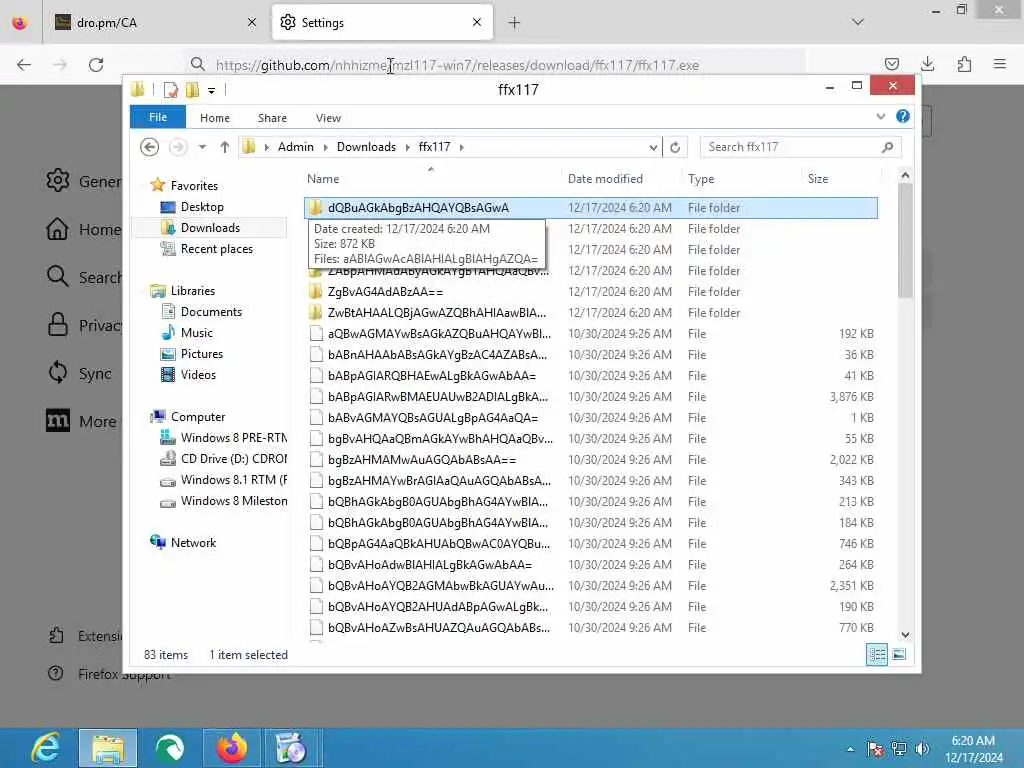
Task: Click the Search ffx117 input field
Action: tap(800, 147)
